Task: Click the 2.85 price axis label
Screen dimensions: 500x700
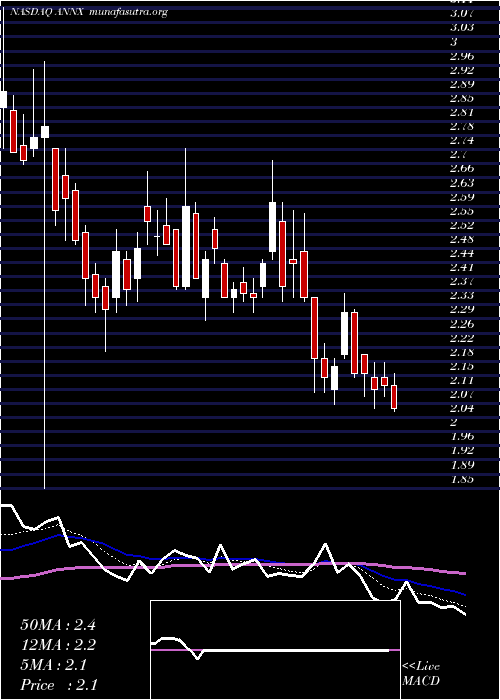Action: coord(463,98)
